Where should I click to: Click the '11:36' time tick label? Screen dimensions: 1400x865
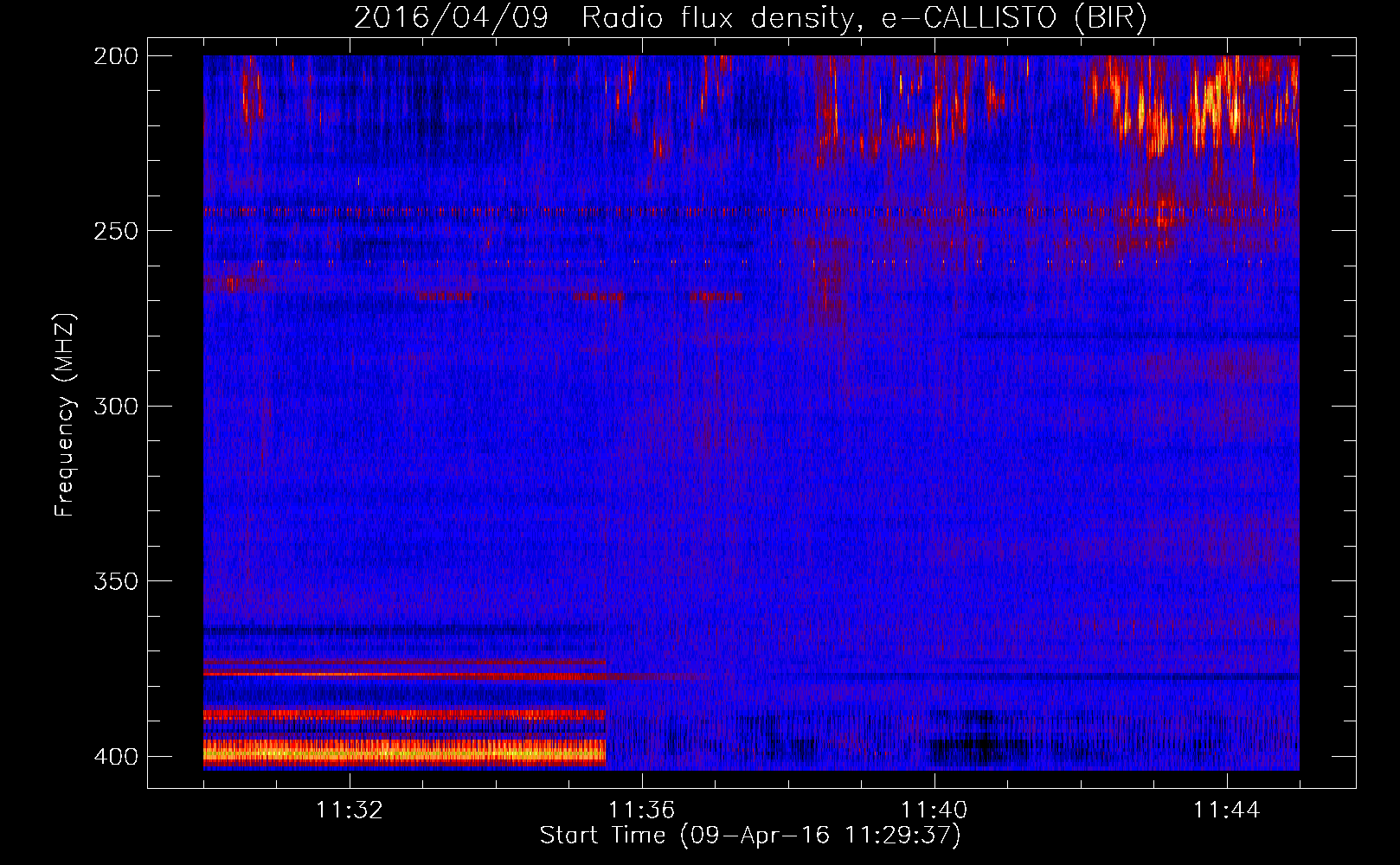pyautogui.click(x=642, y=811)
